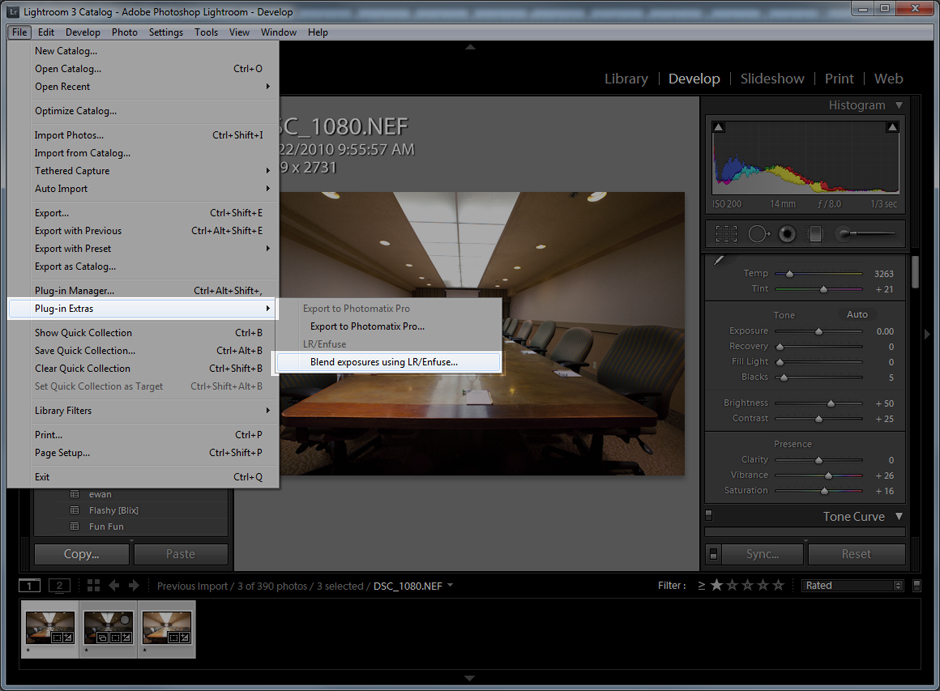Select the Adjustment Brush tool
The image size is (940, 691).
(866, 233)
